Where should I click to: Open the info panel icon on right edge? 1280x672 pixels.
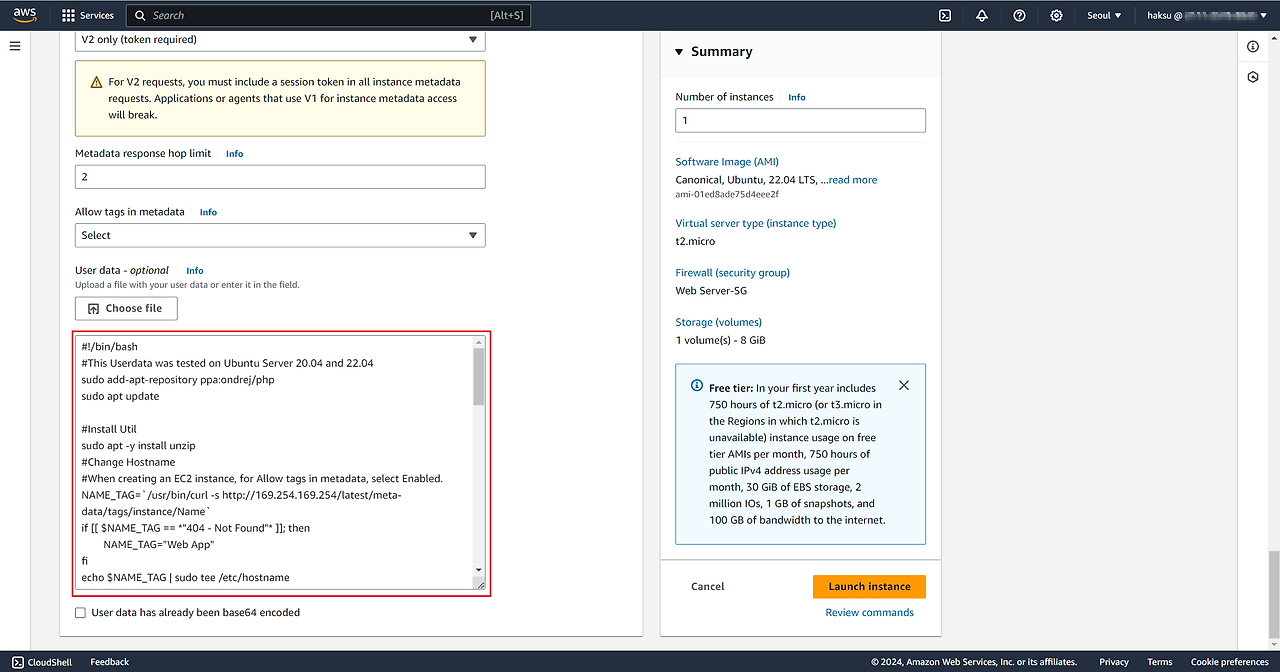pos(1253,47)
